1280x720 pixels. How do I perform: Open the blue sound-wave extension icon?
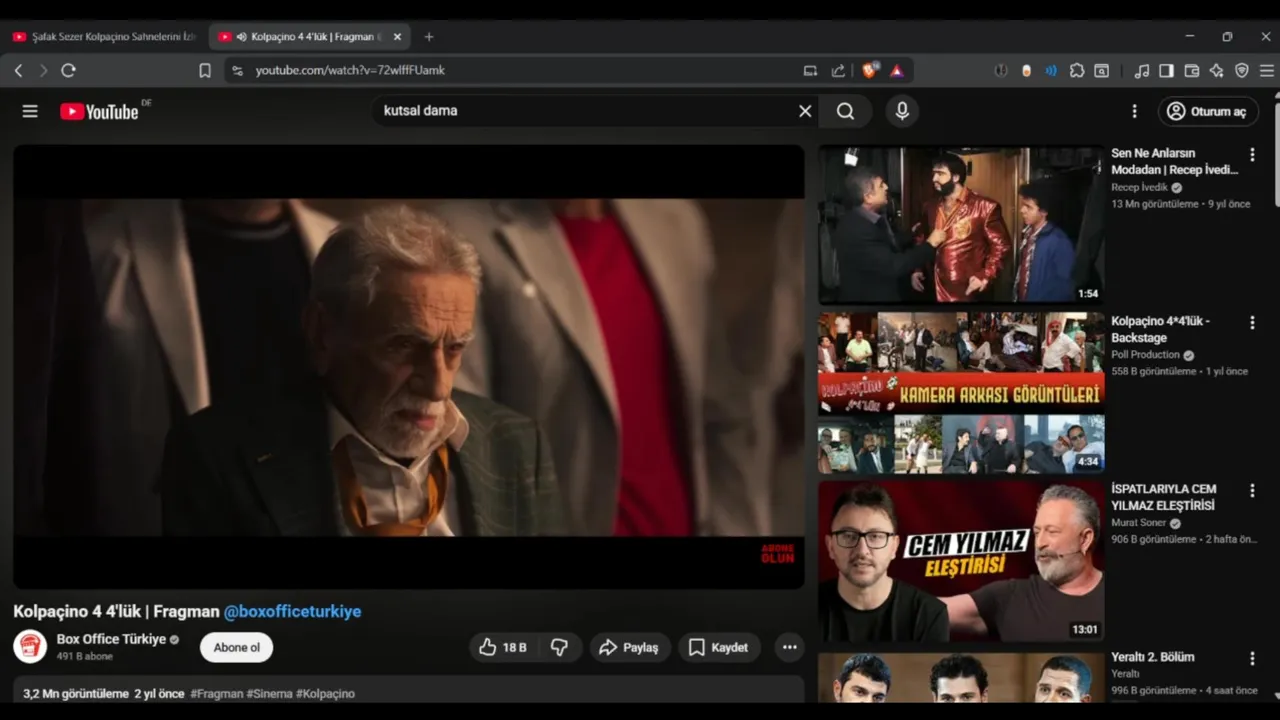pos(1051,71)
